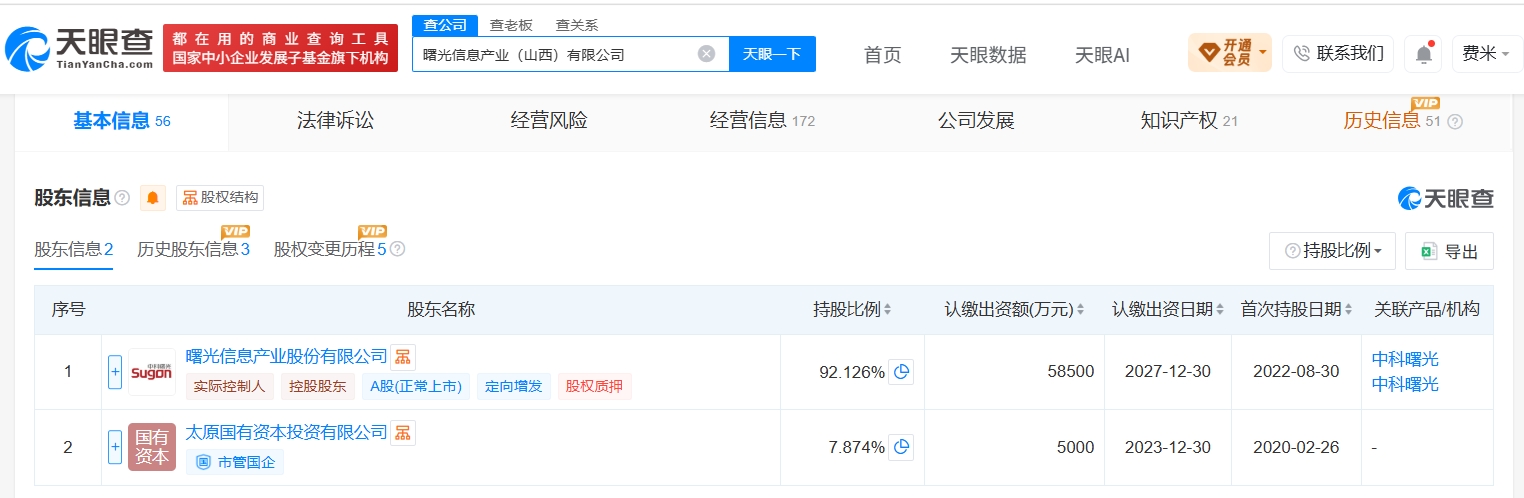Open the 持股比例 dropdown filter
Screen dimensions: 1524x498
click(1332, 251)
